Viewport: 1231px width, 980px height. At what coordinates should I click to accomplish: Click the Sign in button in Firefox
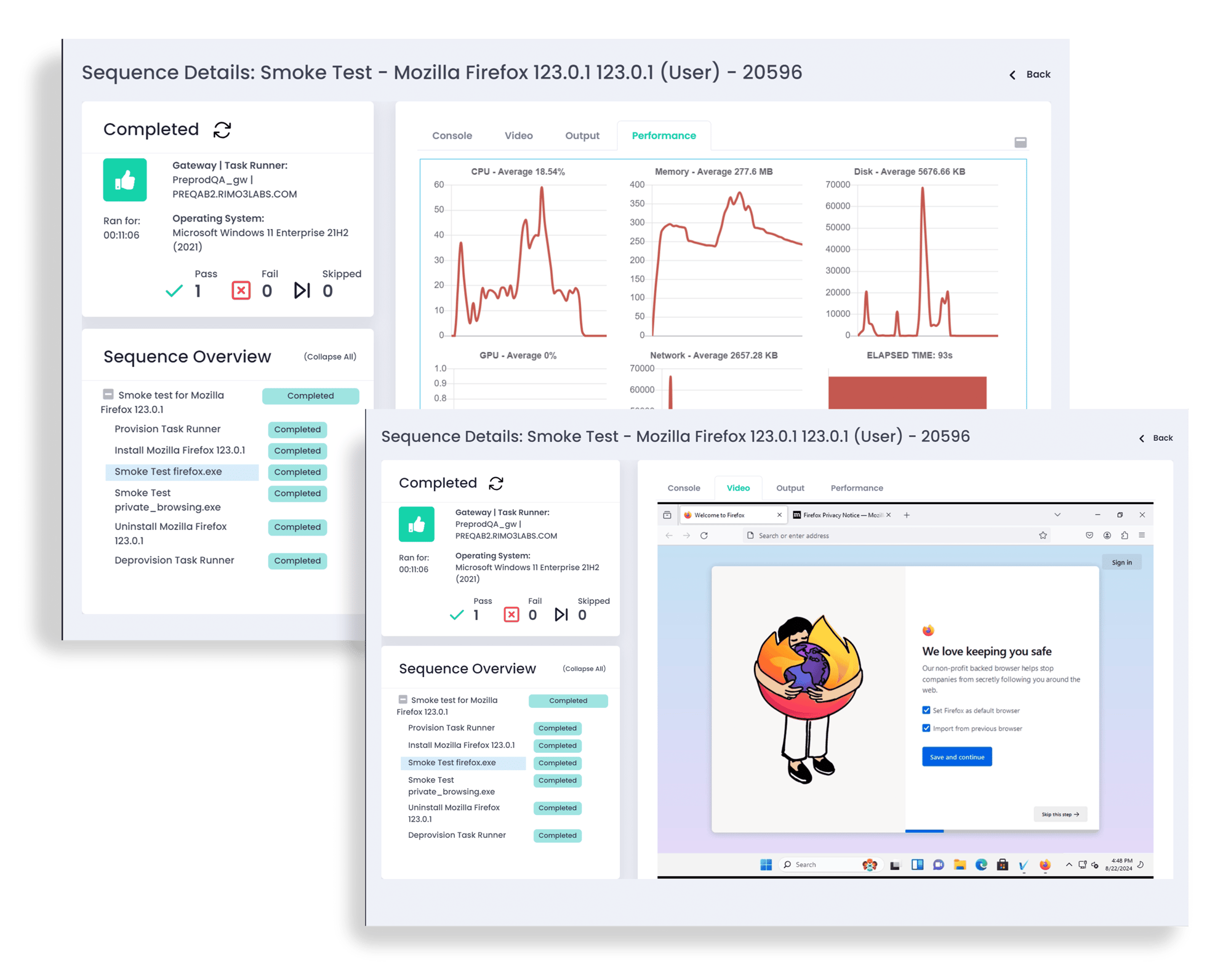pos(1121,562)
